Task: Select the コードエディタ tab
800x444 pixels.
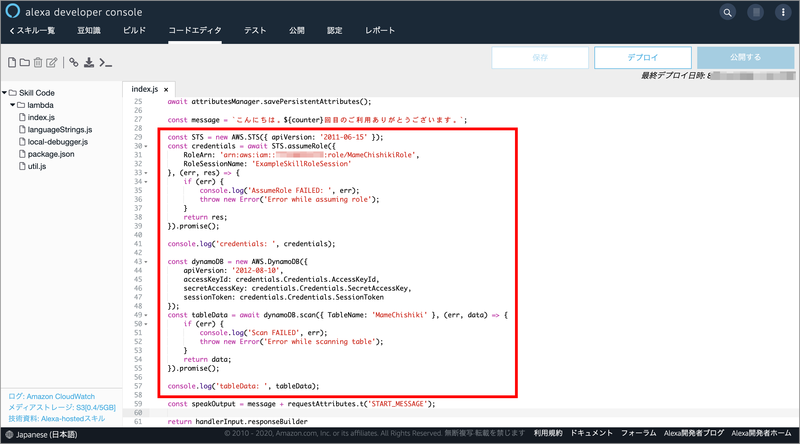Action: [195, 31]
